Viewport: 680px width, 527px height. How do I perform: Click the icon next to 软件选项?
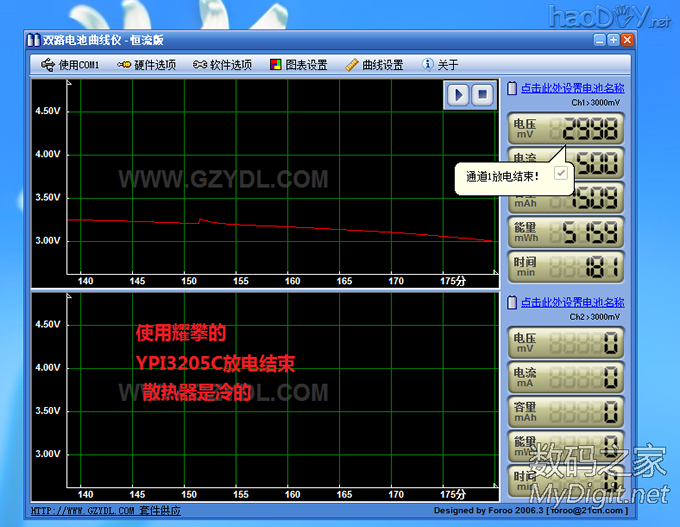click(199, 65)
